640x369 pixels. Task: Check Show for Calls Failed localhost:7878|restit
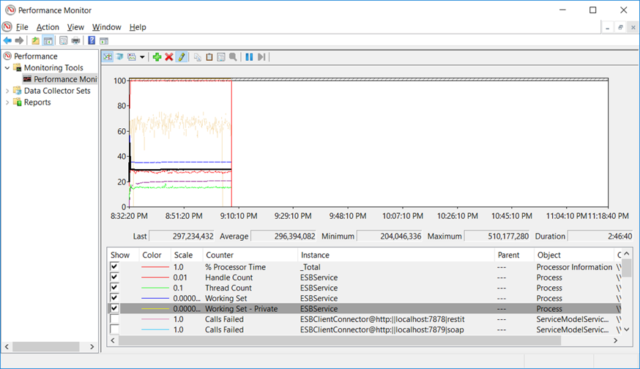click(114, 319)
